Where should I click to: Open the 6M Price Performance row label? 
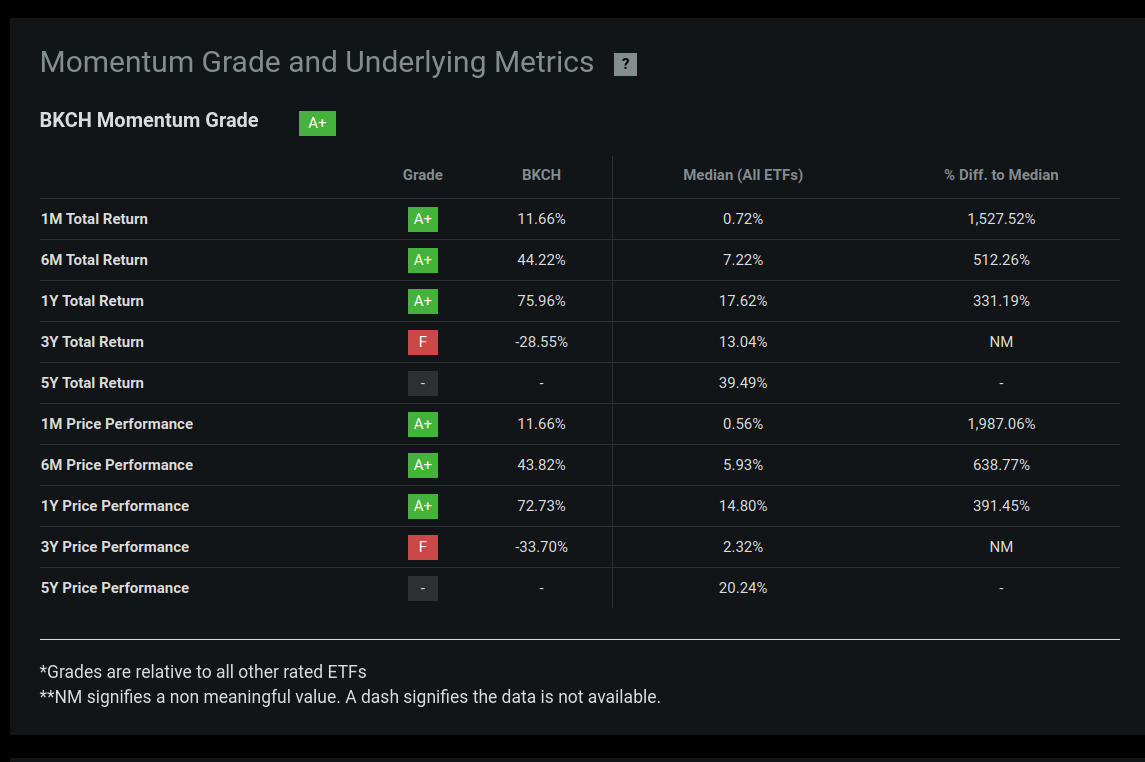117,465
